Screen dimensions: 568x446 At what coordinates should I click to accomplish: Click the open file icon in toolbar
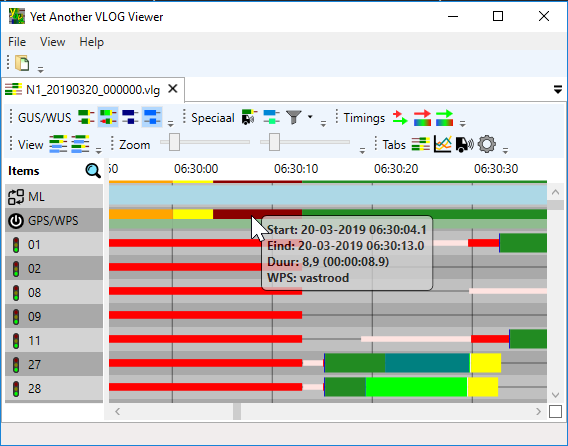click(x=22, y=63)
